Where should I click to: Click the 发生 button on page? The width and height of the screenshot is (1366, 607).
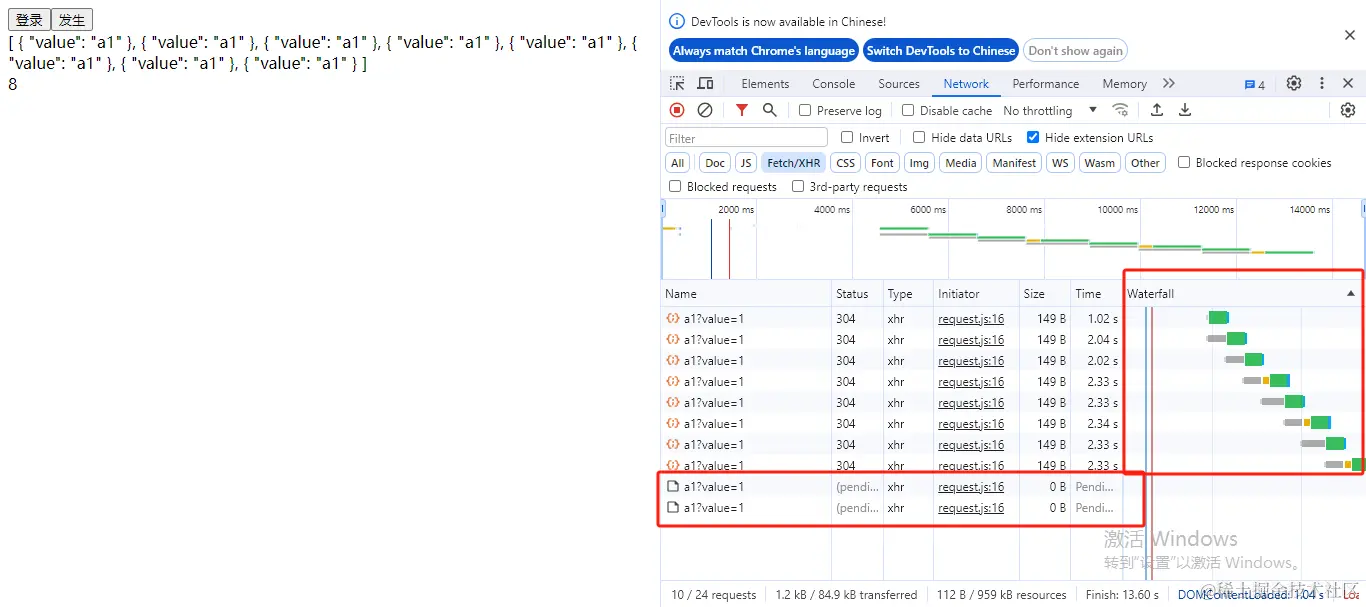[x=72, y=20]
